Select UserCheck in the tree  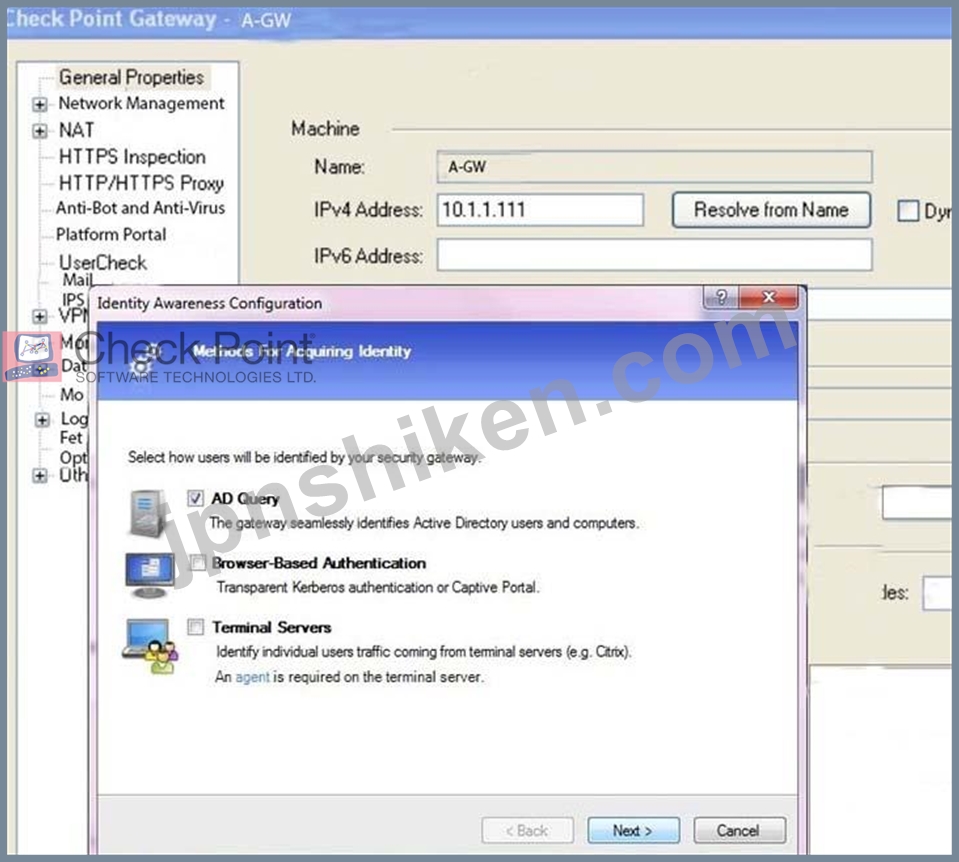[103, 262]
